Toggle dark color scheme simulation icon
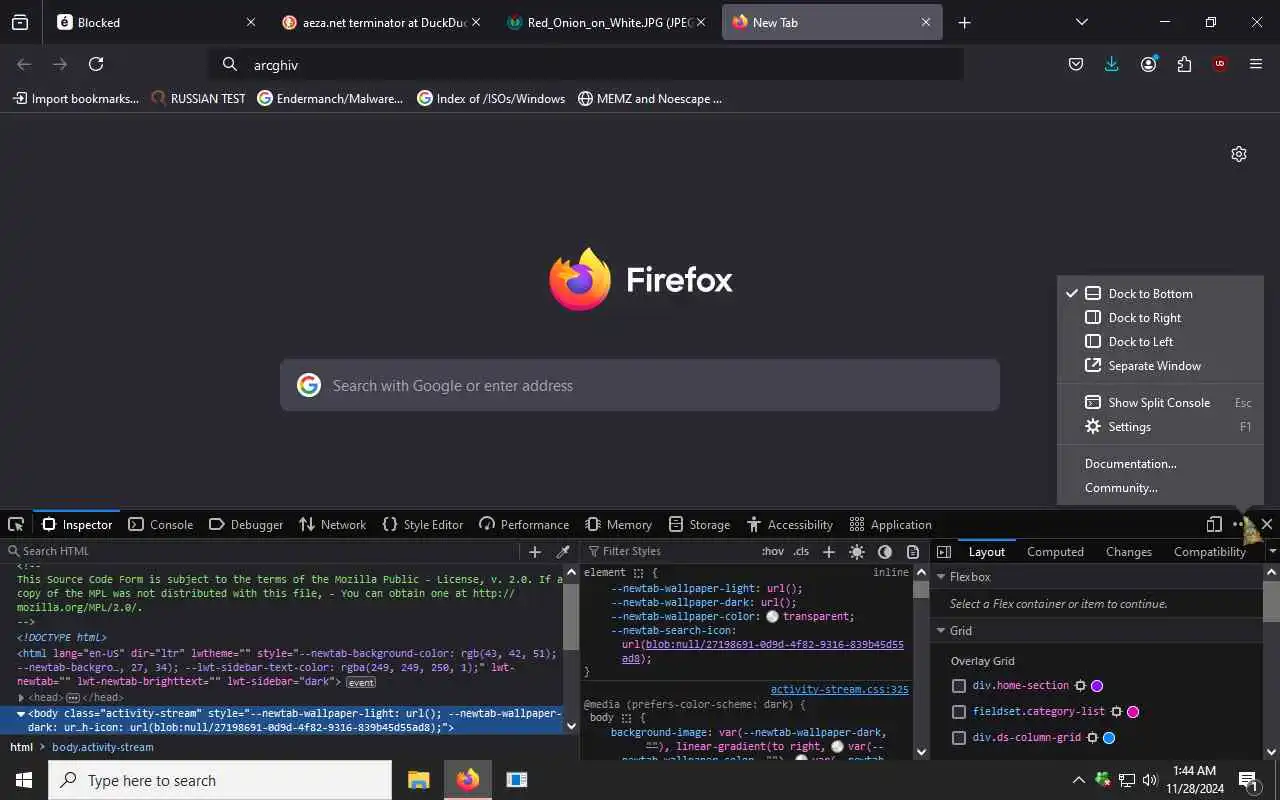The image size is (1280, 800). pyautogui.click(x=885, y=551)
